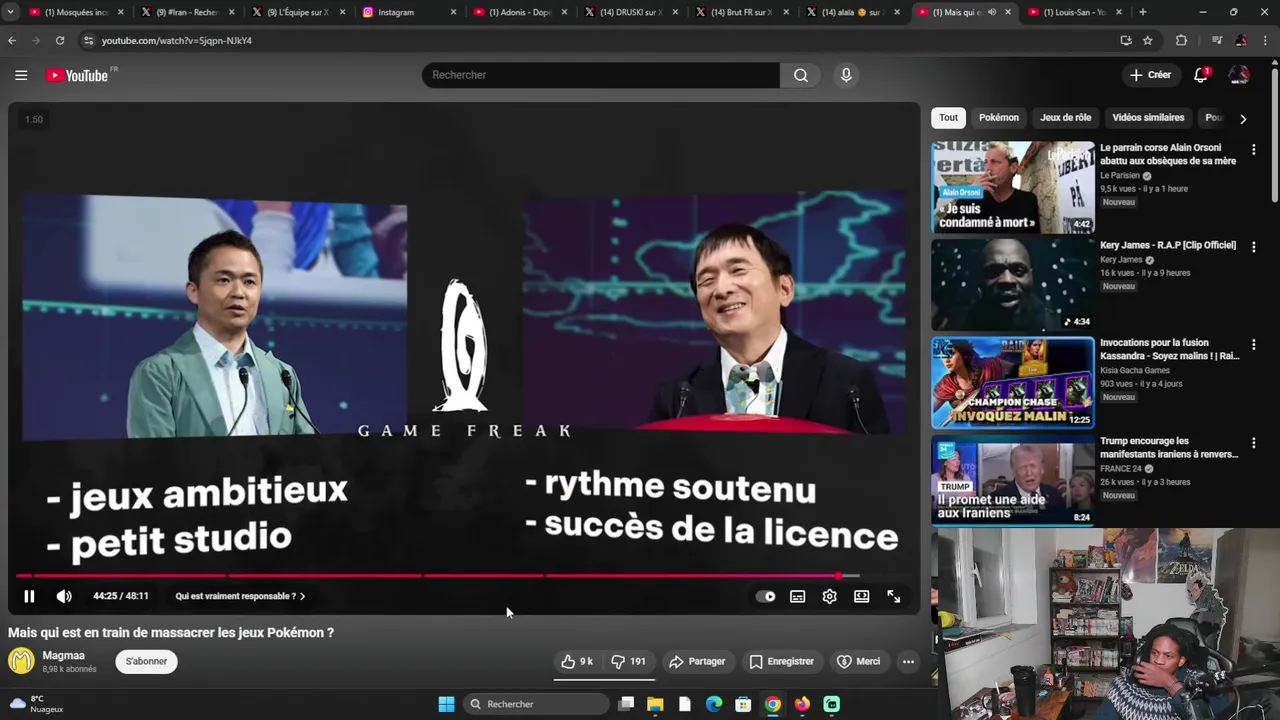Open the Invocations Kassandra video thumbnail
1280x720 pixels.
[x=1013, y=383]
